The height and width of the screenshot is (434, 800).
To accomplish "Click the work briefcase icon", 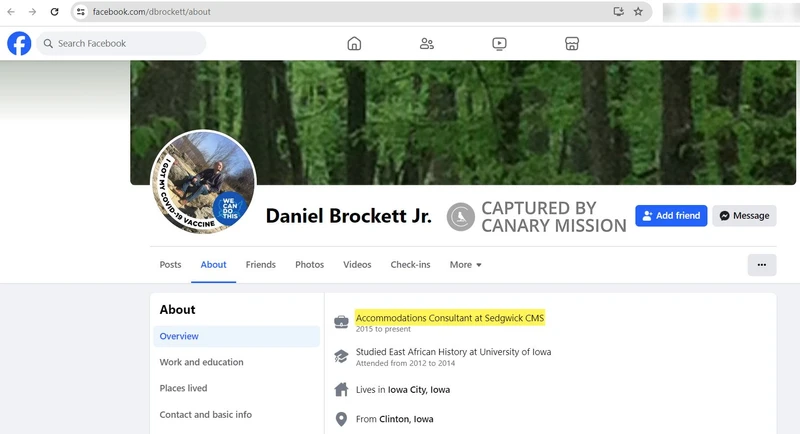I will [x=341, y=322].
